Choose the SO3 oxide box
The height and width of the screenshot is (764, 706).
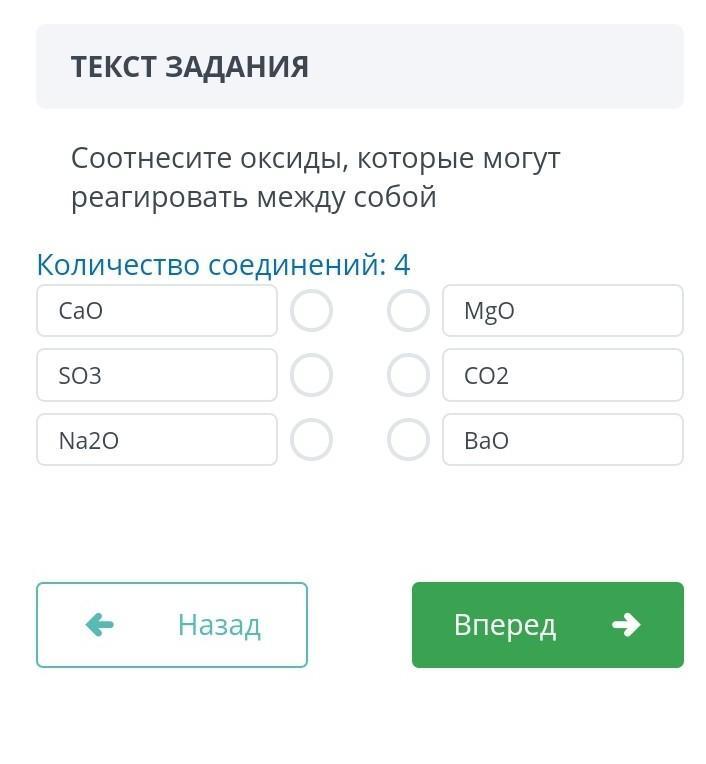(x=157, y=376)
